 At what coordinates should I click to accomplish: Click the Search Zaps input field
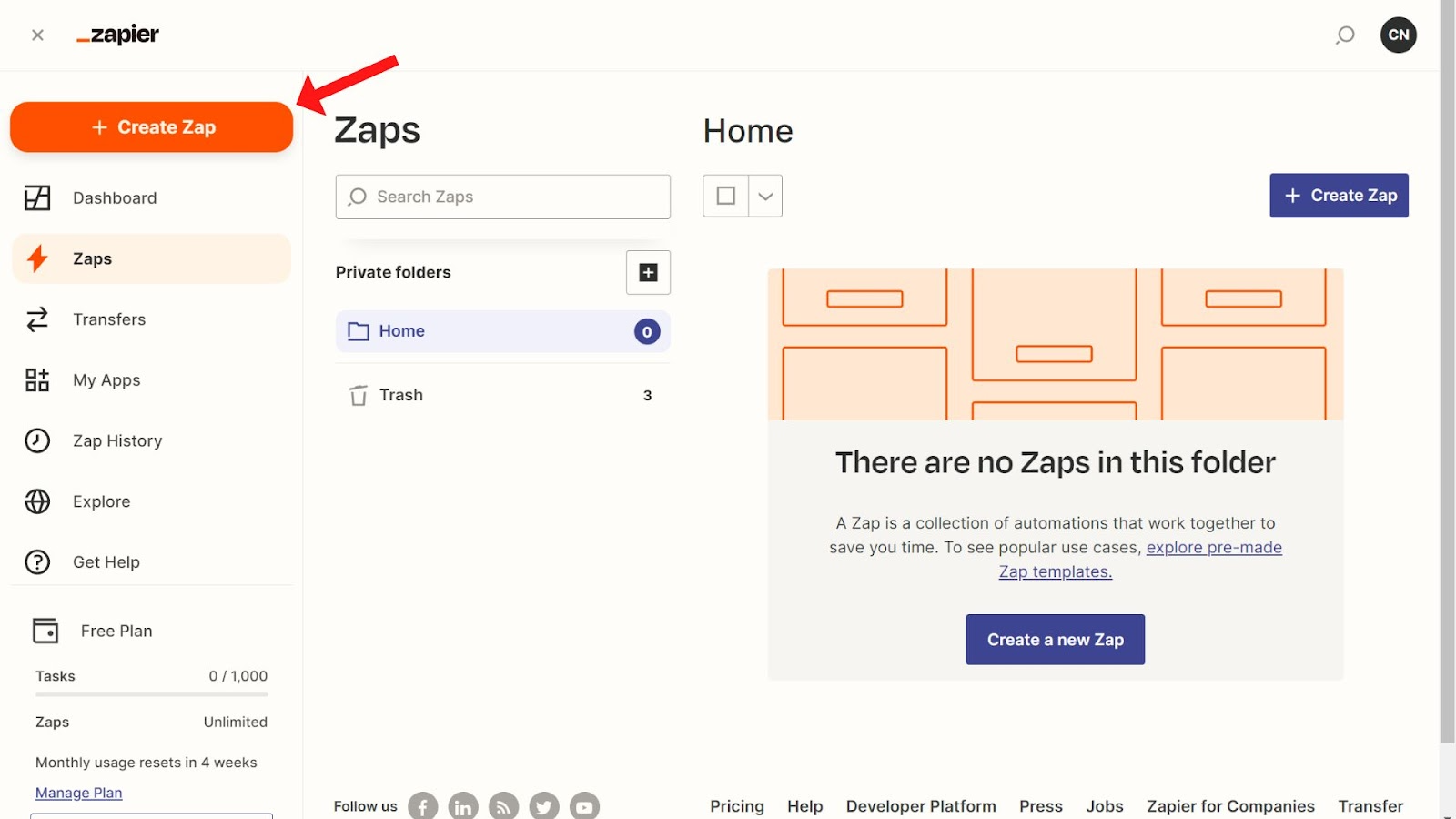(503, 197)
